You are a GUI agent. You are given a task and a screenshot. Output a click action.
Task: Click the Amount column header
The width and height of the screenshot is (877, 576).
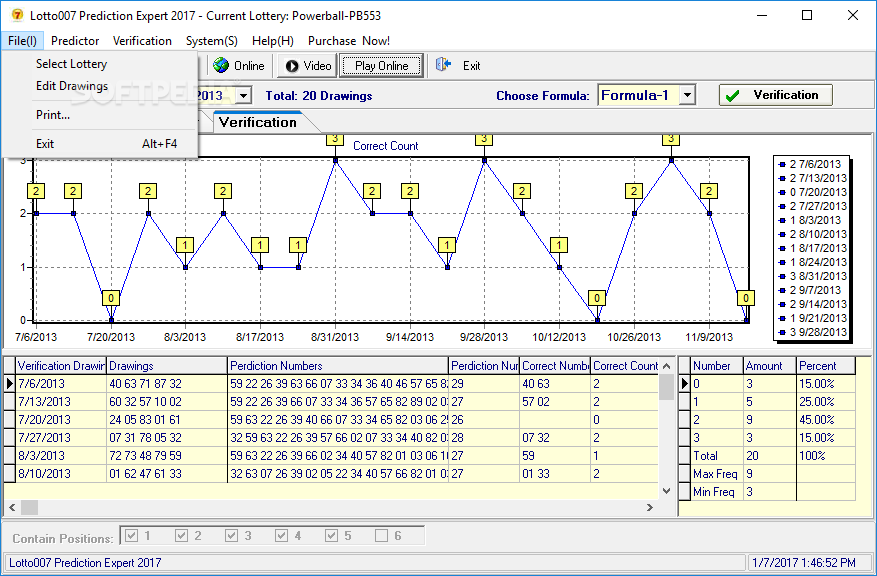770,366
